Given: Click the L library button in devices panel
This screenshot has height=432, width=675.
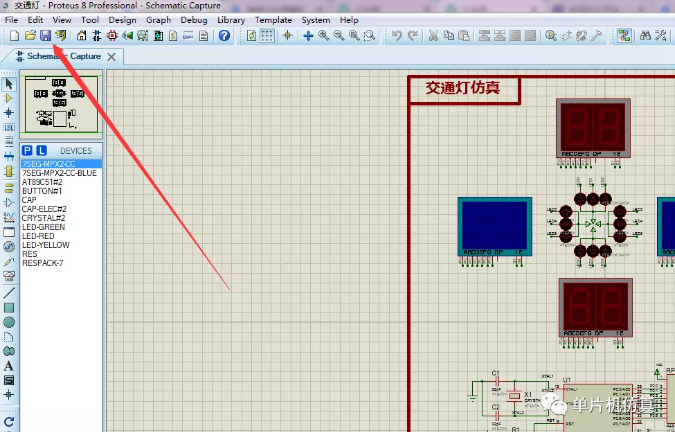Looking at the screenshot, I should point(41,151).
